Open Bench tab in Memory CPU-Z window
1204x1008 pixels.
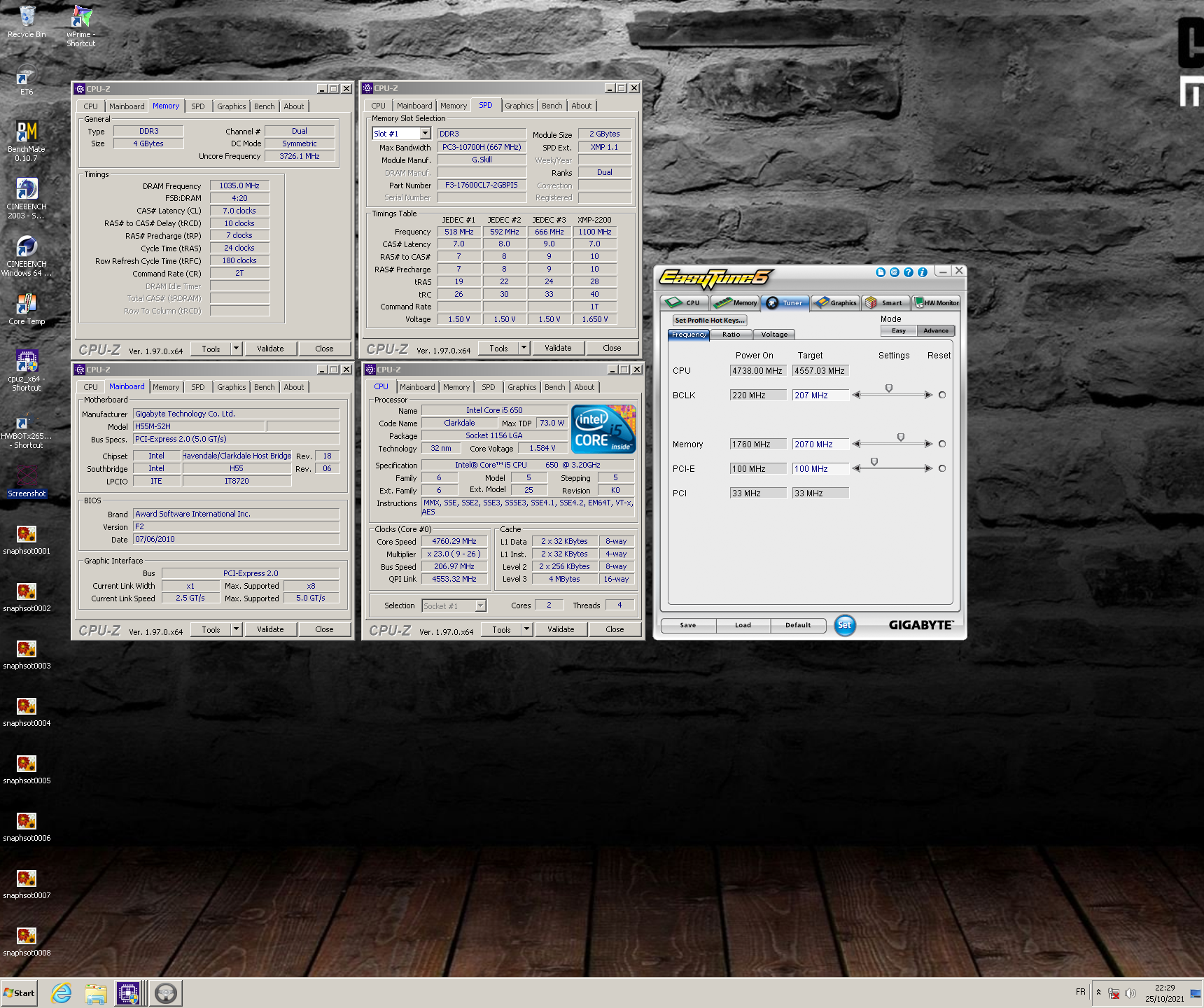pos(265,106)
